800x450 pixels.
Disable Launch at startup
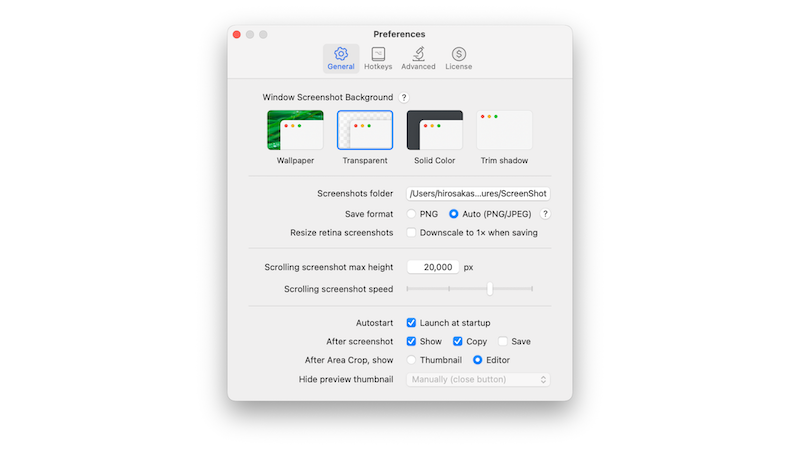pos(412,323)
